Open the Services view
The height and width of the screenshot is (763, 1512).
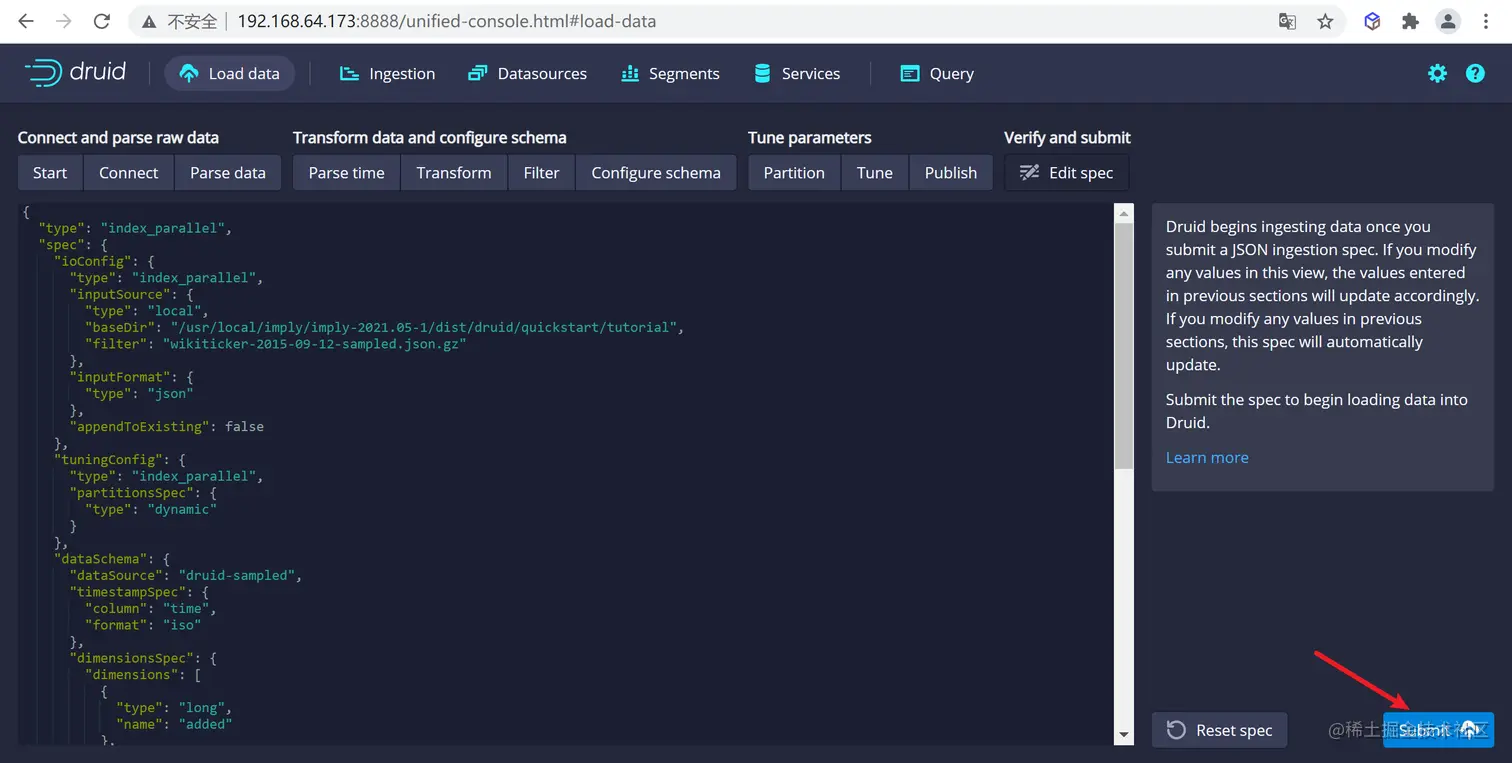[x=796, y=74]
